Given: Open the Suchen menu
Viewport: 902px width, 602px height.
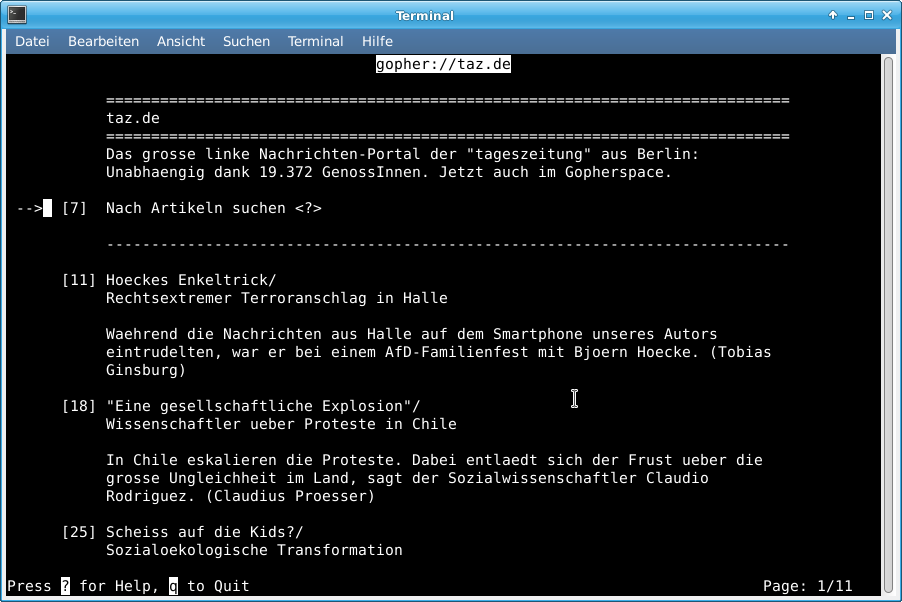Looking at the screenshot, I should (246, 41).
